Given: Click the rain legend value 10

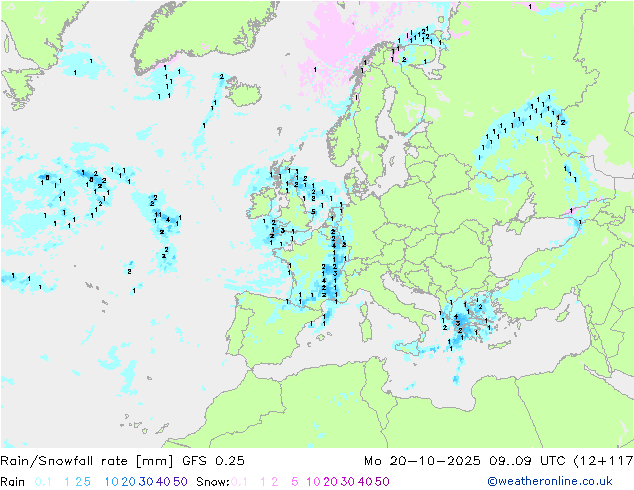Looking at the screenshot, I should (x=111, y=482).
